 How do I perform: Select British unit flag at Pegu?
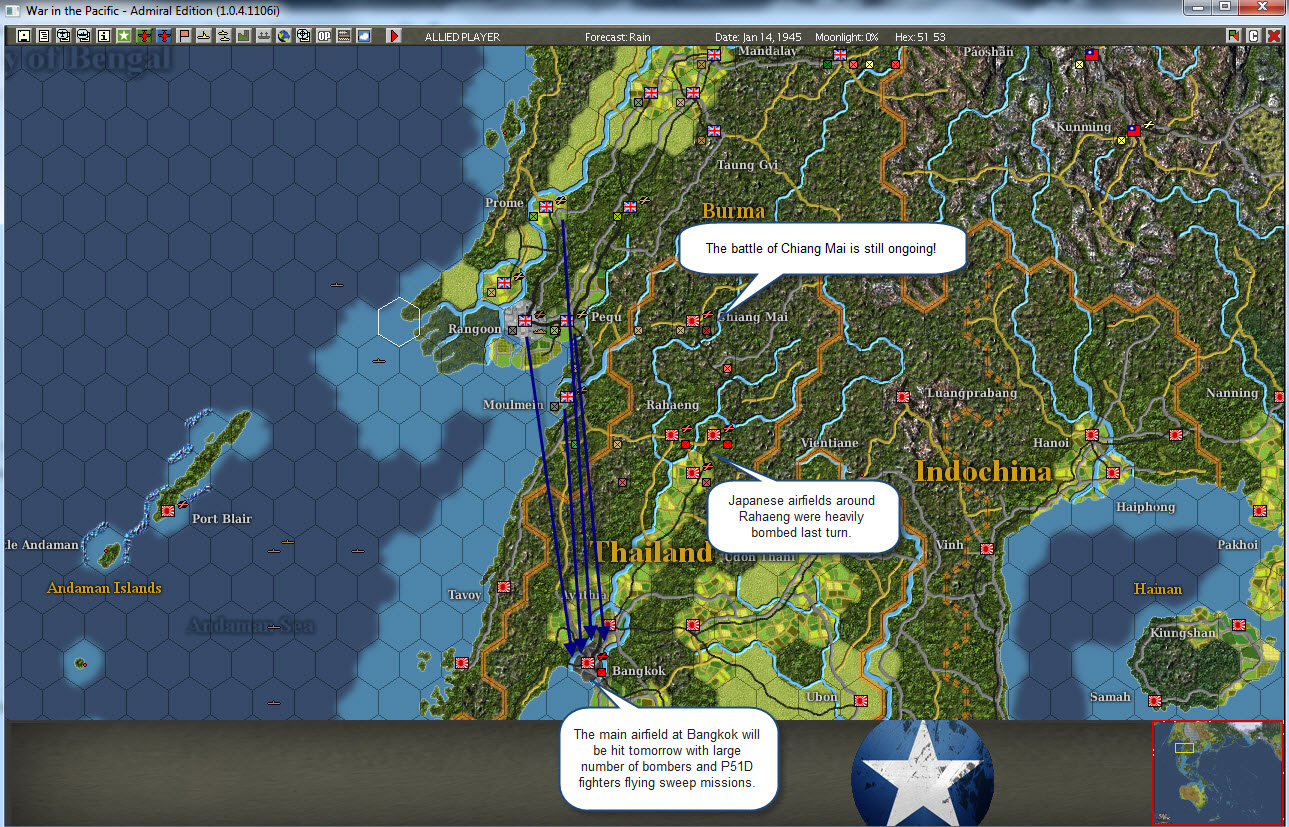coord(567,321)
